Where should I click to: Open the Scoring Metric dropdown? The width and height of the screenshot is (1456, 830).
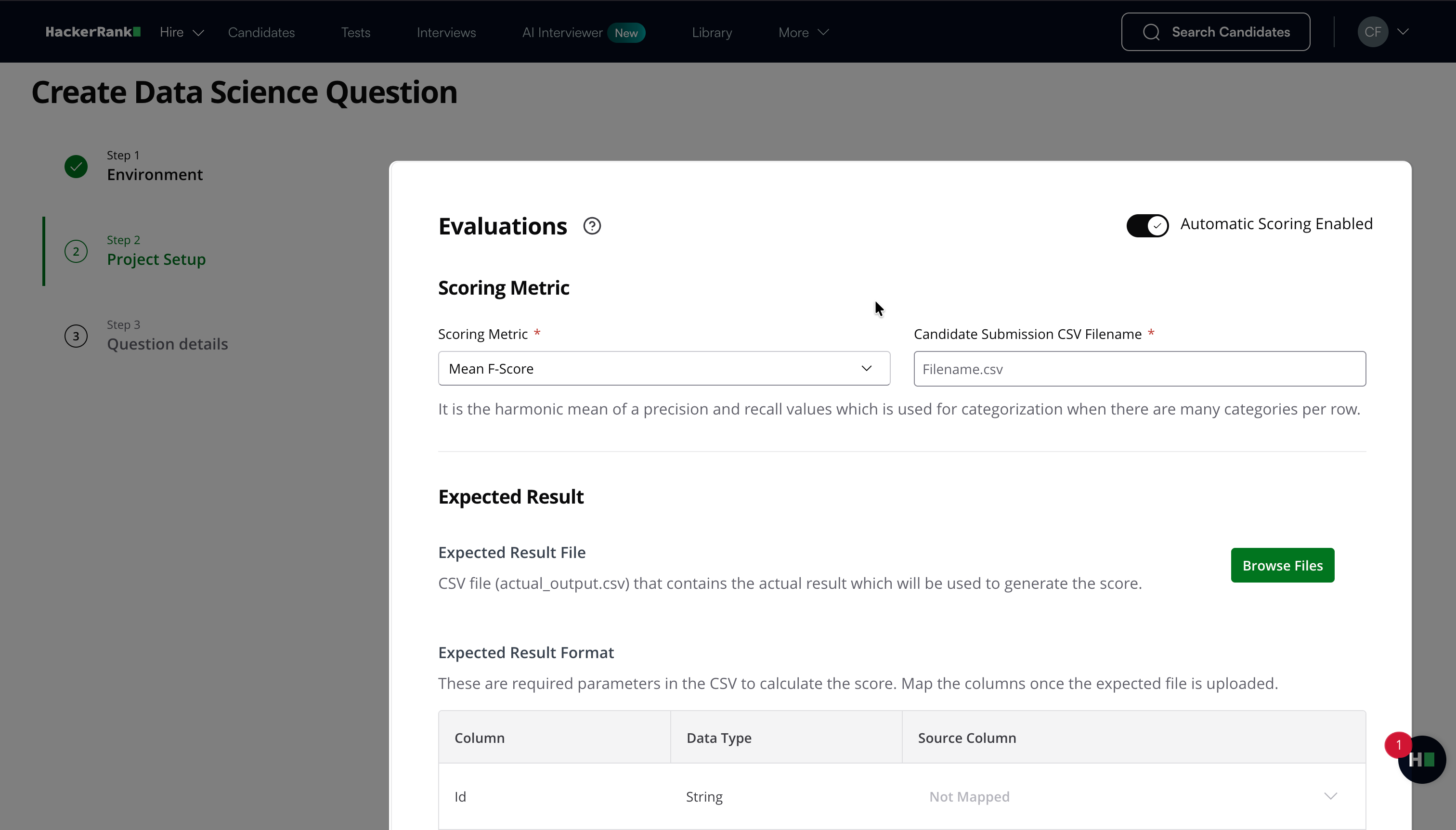click(x=663, y=369)
